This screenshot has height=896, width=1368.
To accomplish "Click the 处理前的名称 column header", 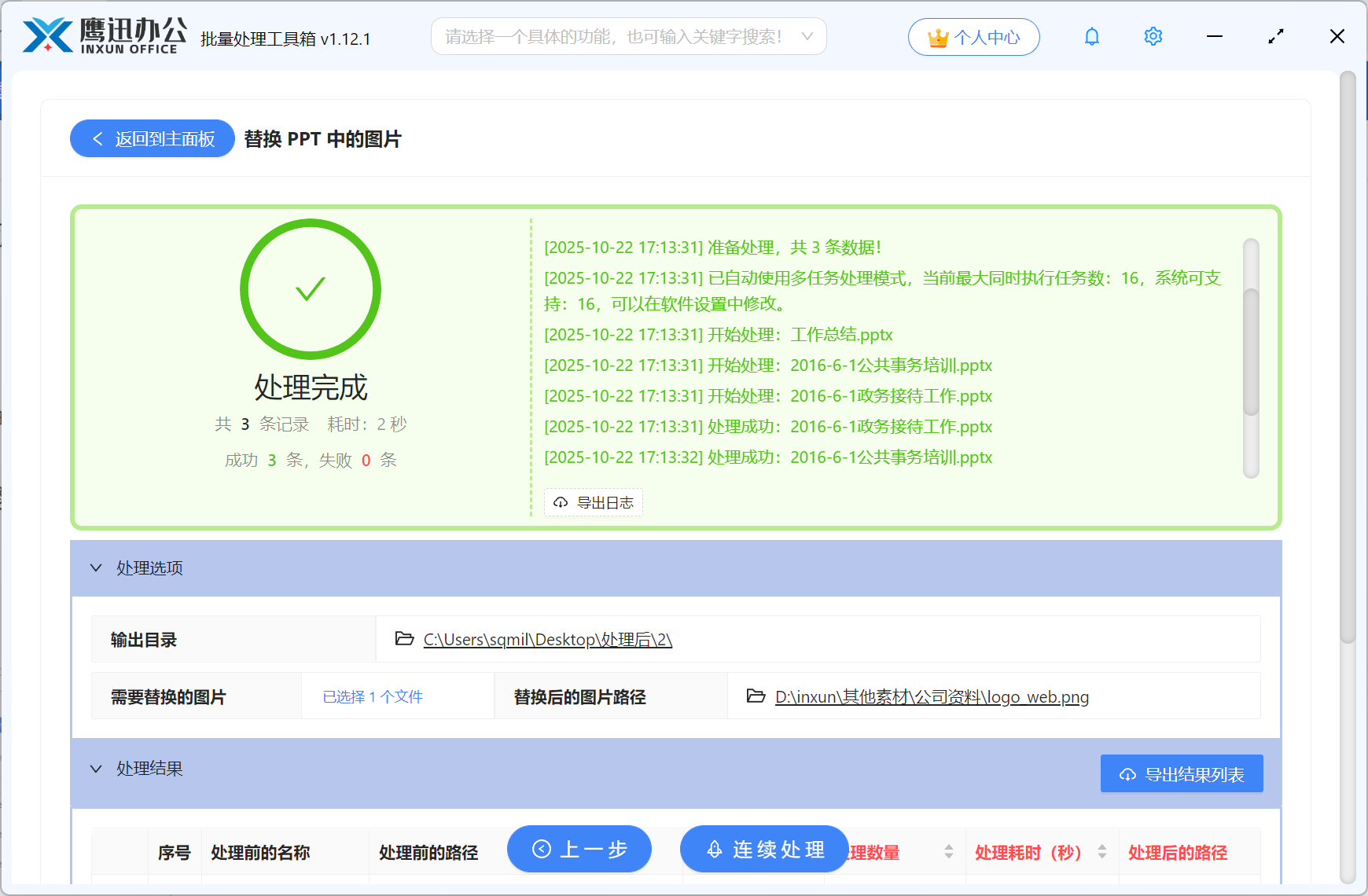I will click(x=259, y=852).
